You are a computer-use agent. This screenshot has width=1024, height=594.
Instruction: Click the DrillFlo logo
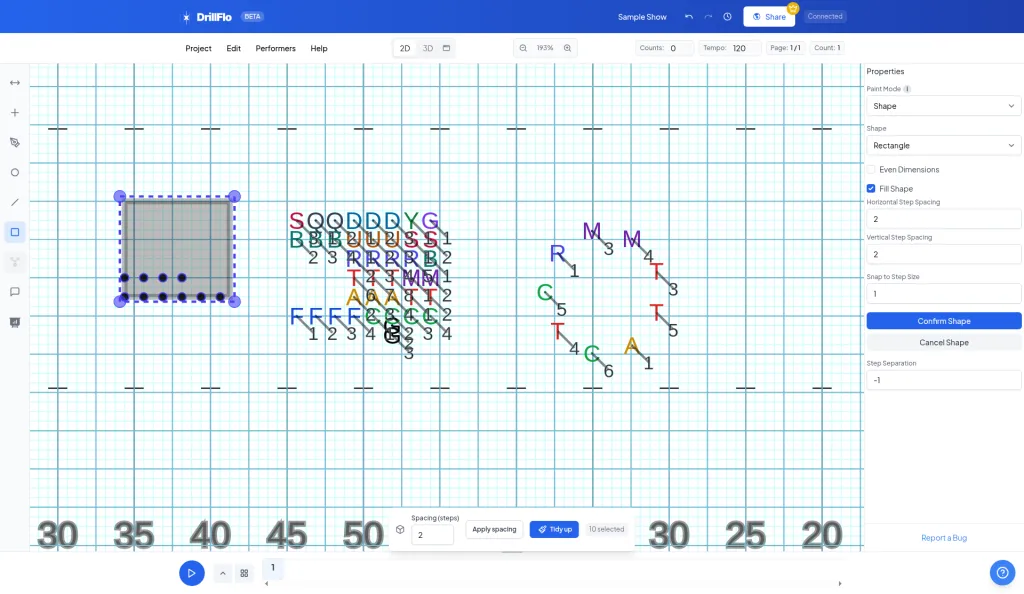(207, 17)
